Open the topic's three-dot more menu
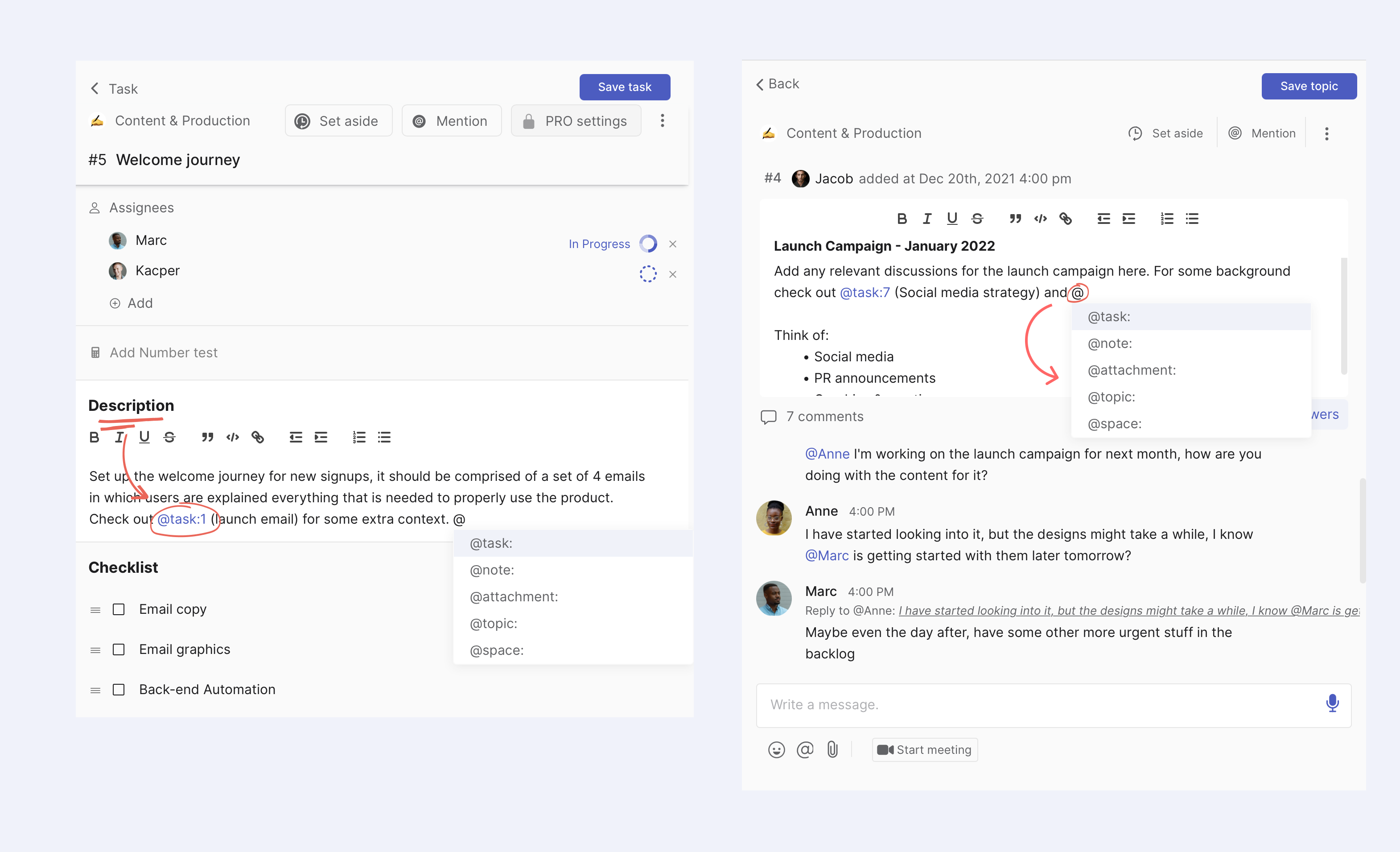Image resolution: width=1400 pixels, height=852 pixels. [1327, 133]
